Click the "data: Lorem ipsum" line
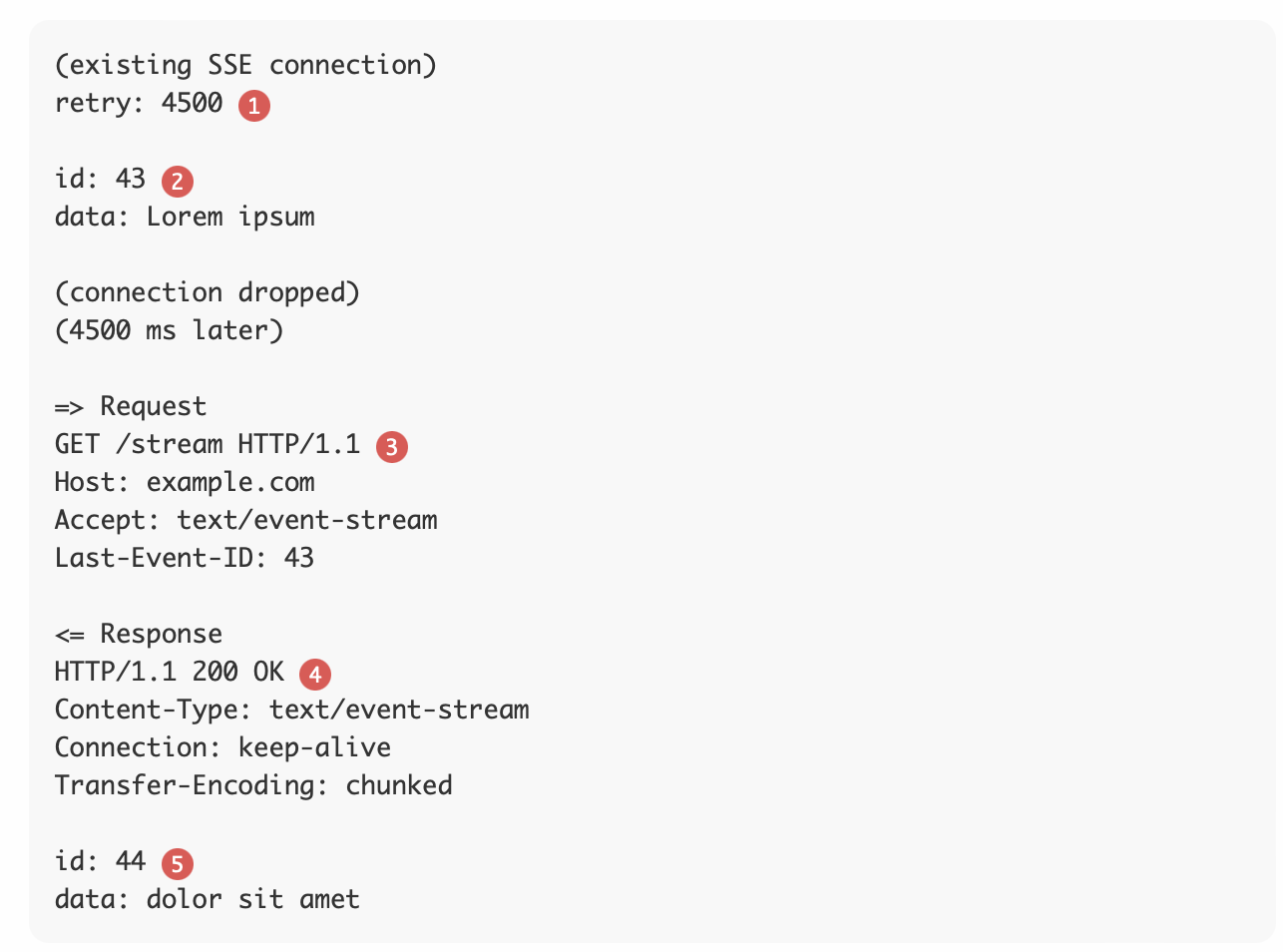The width and height of the screenshot is (1283, 952). tap(185, 218)
